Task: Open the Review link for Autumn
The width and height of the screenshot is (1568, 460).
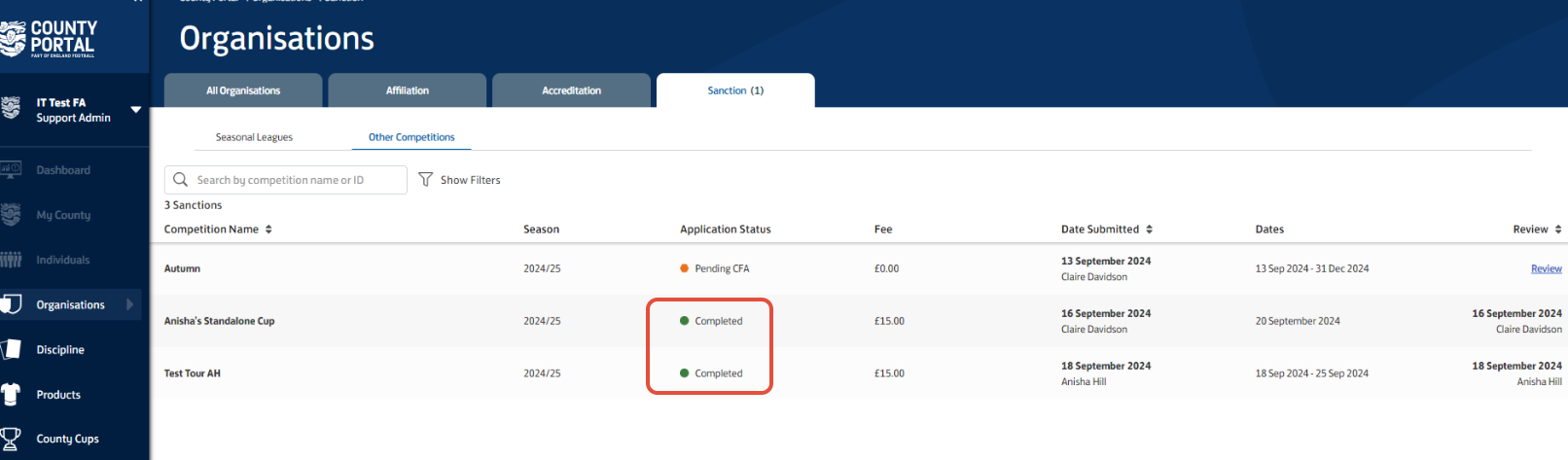Action: pyautogui.click(x=1547, y=268)
